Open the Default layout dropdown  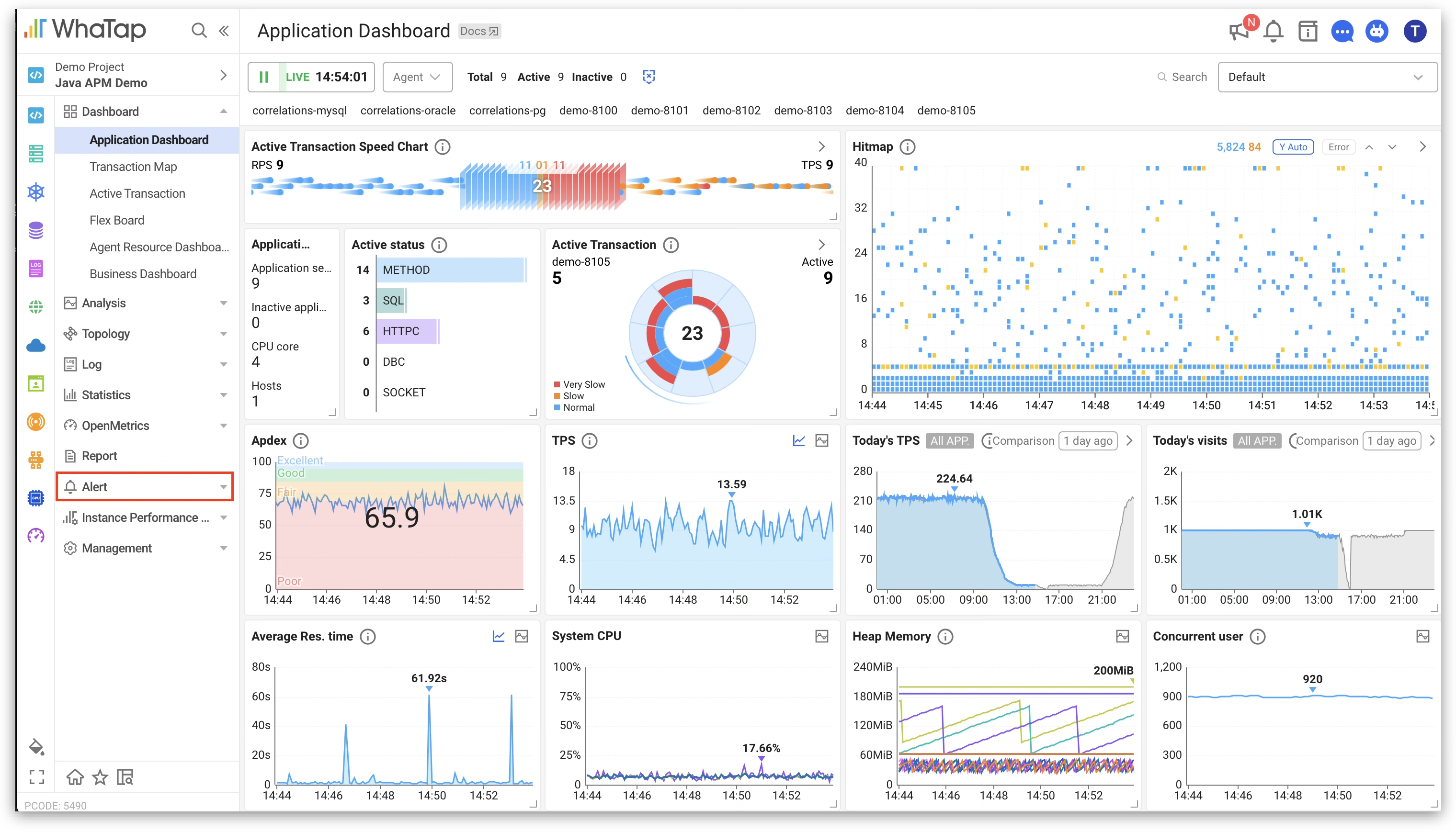point(1326,77)
